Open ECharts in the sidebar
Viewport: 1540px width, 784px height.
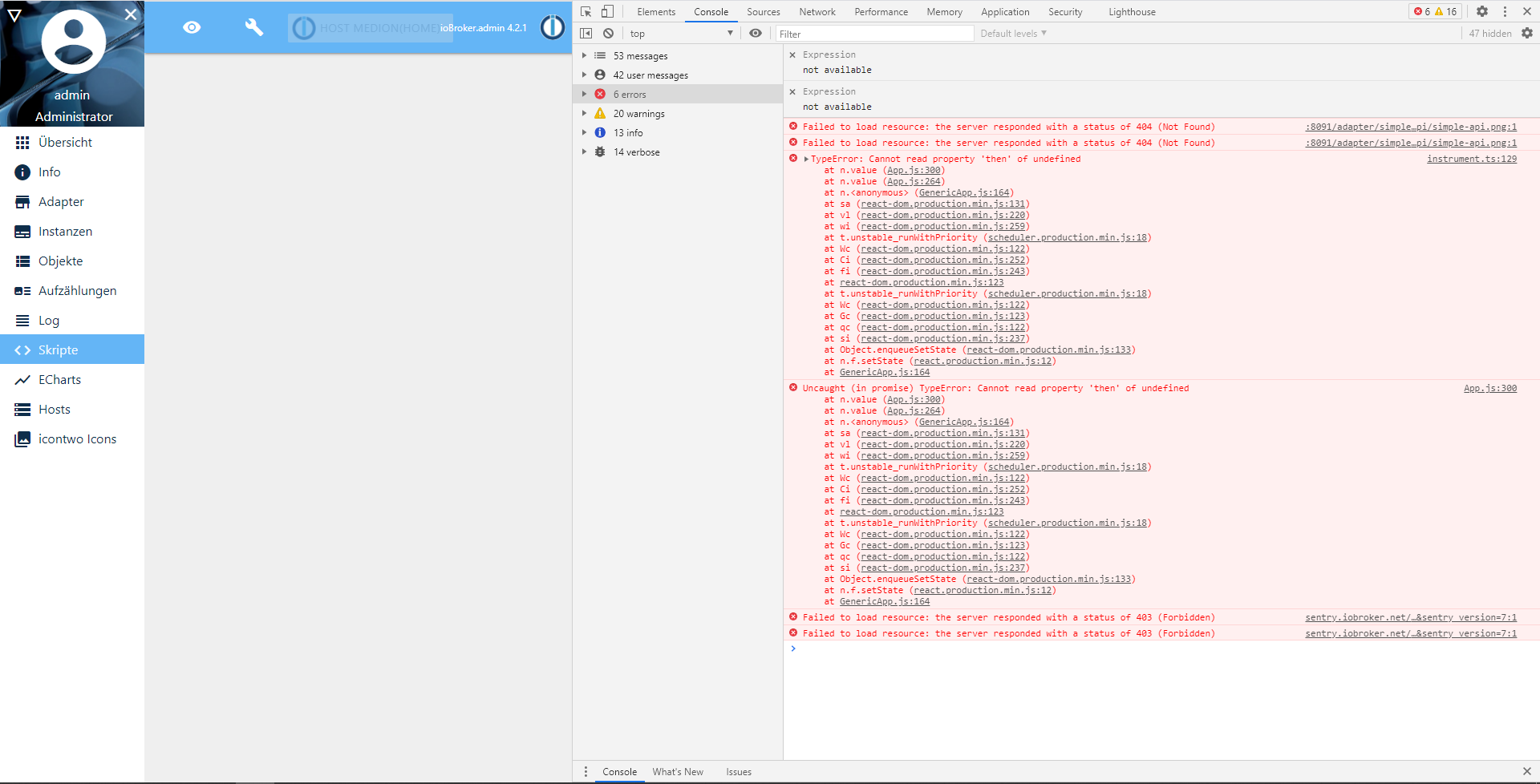coord(72,380)
